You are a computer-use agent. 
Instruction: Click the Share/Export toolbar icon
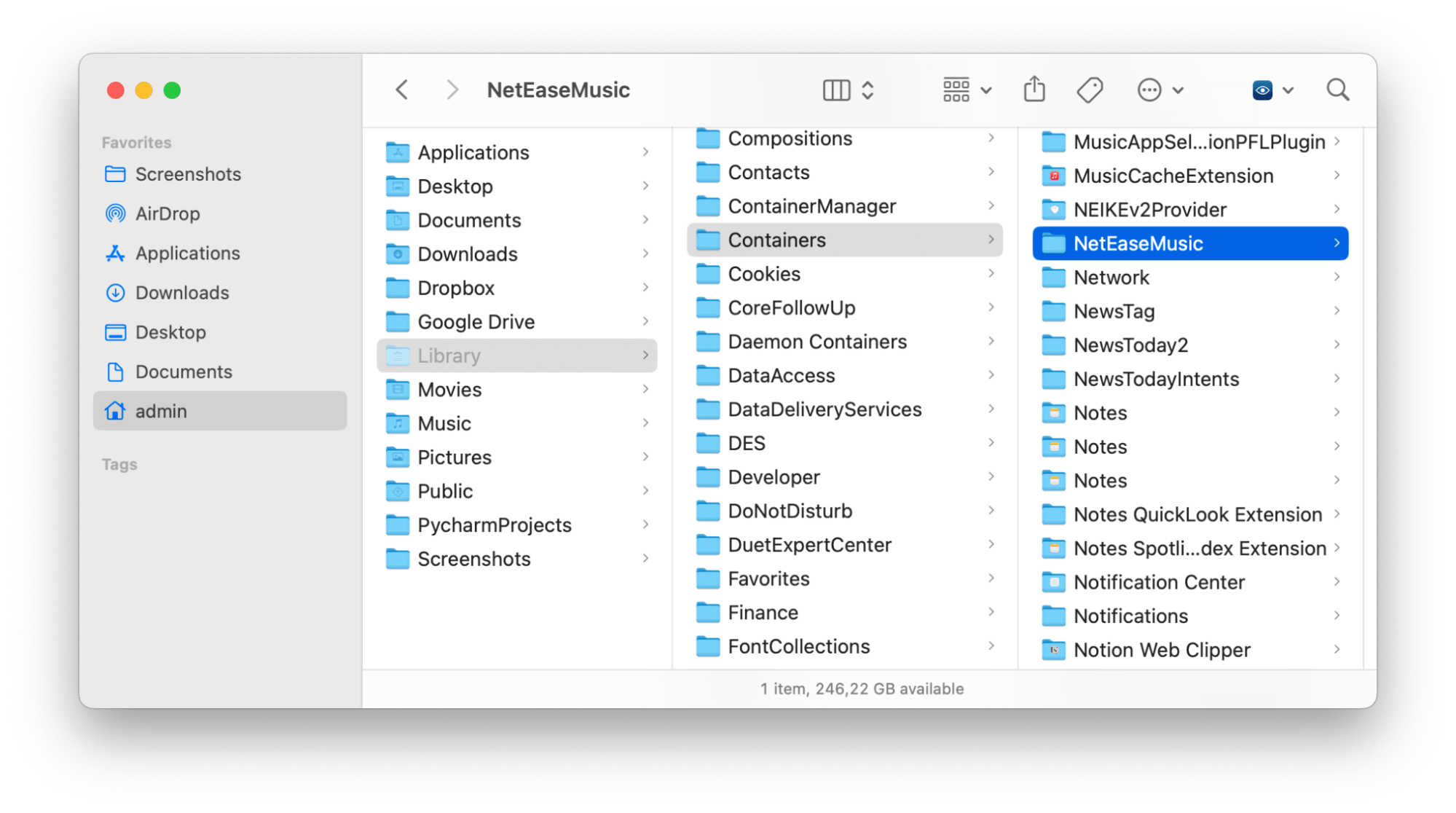1035,89
